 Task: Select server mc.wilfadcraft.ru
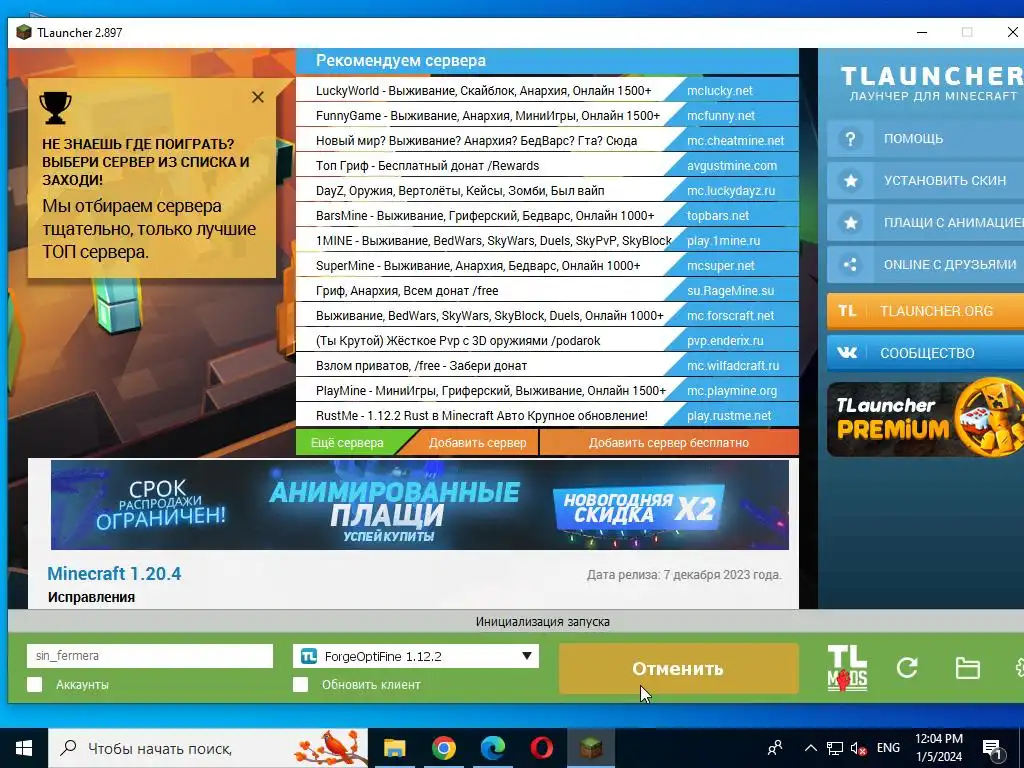(x=547, y=366)
